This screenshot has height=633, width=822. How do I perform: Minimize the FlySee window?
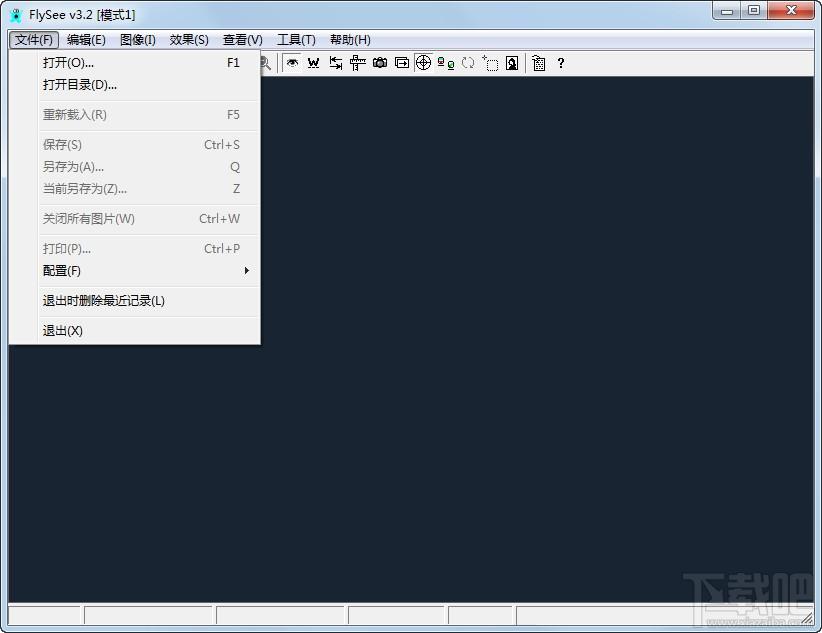[x=727, y=10]
